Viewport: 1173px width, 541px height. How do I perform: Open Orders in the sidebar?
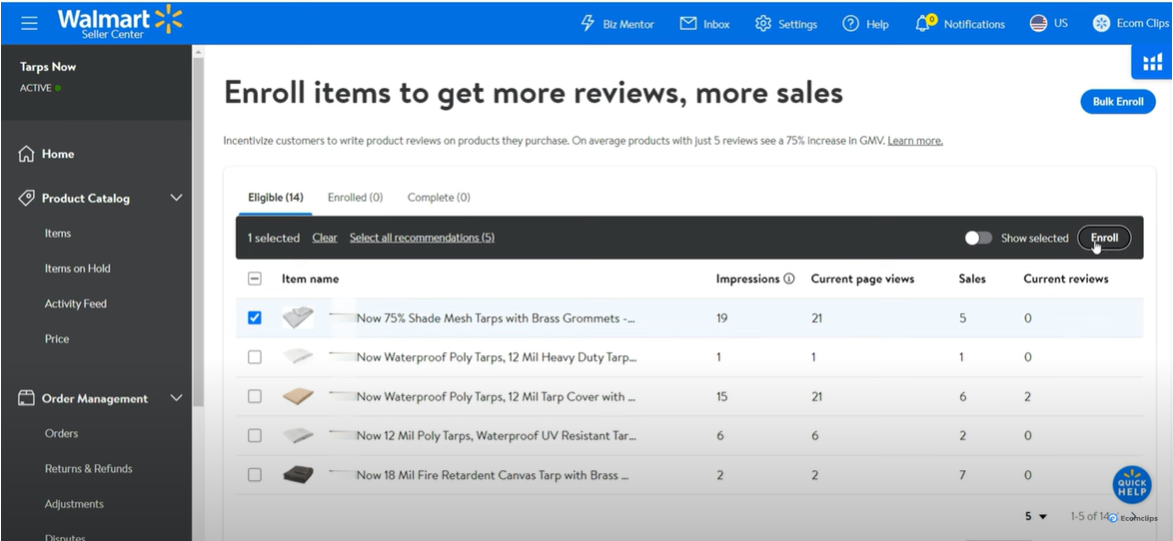[61, 433]
